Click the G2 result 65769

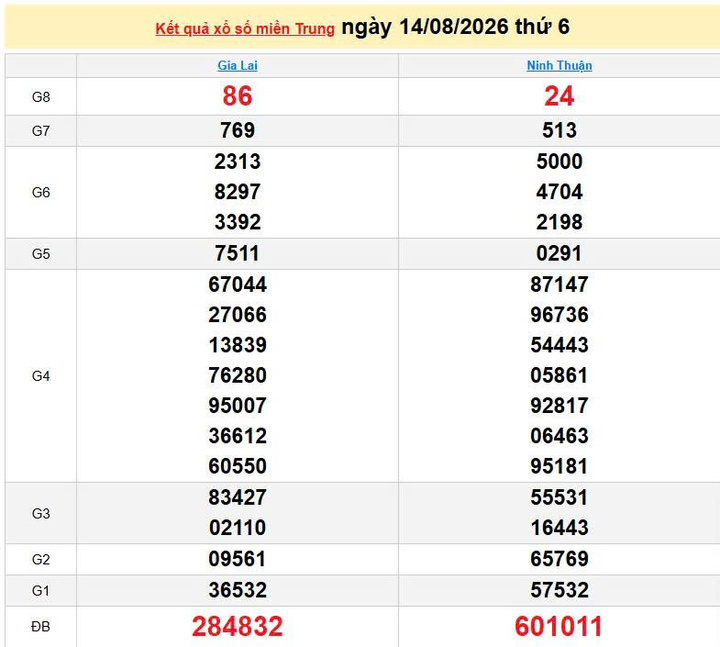tap(559, 559)
